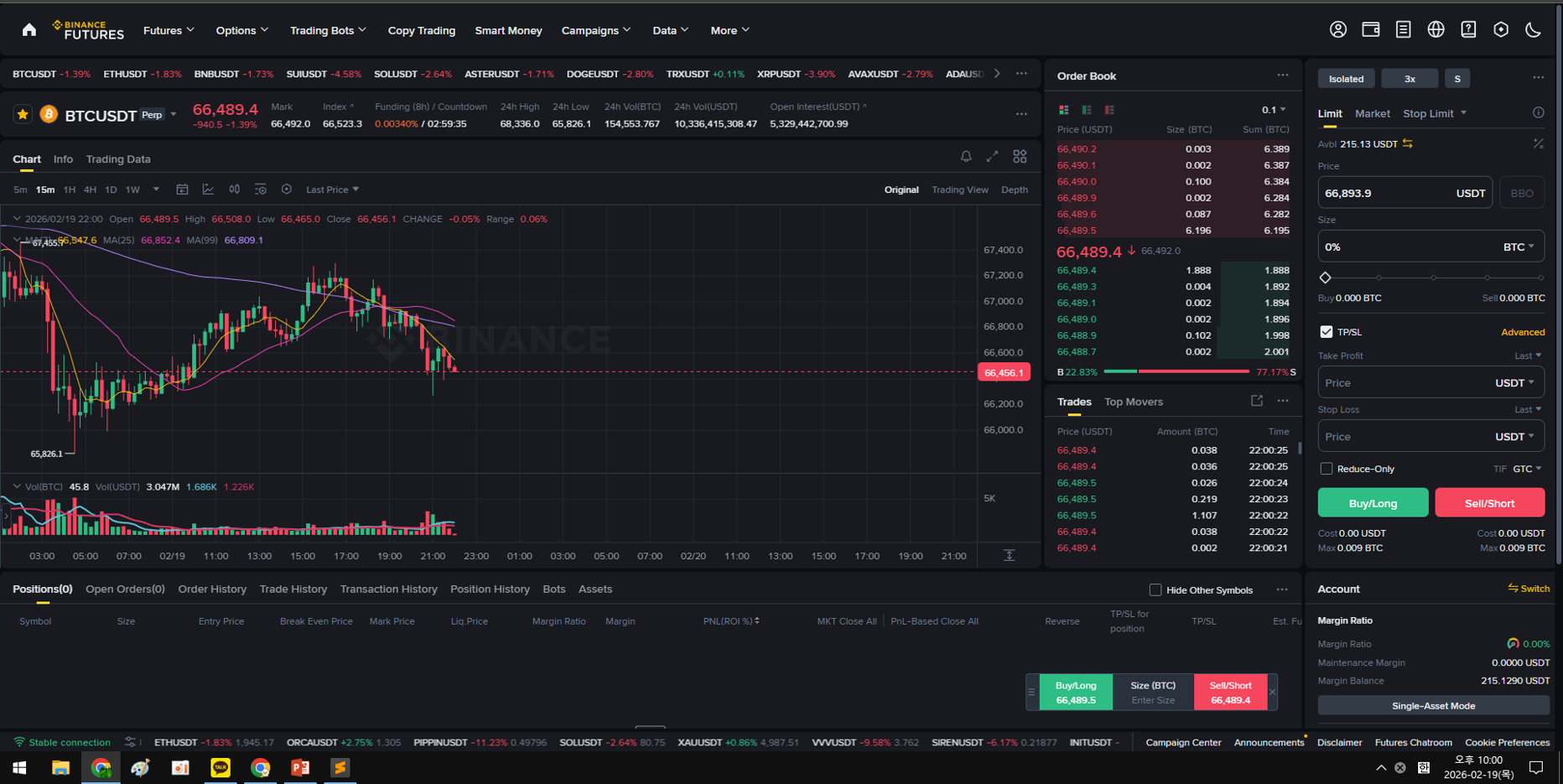
Task: Open the Open Orders(0) tab
Action: 125,589
